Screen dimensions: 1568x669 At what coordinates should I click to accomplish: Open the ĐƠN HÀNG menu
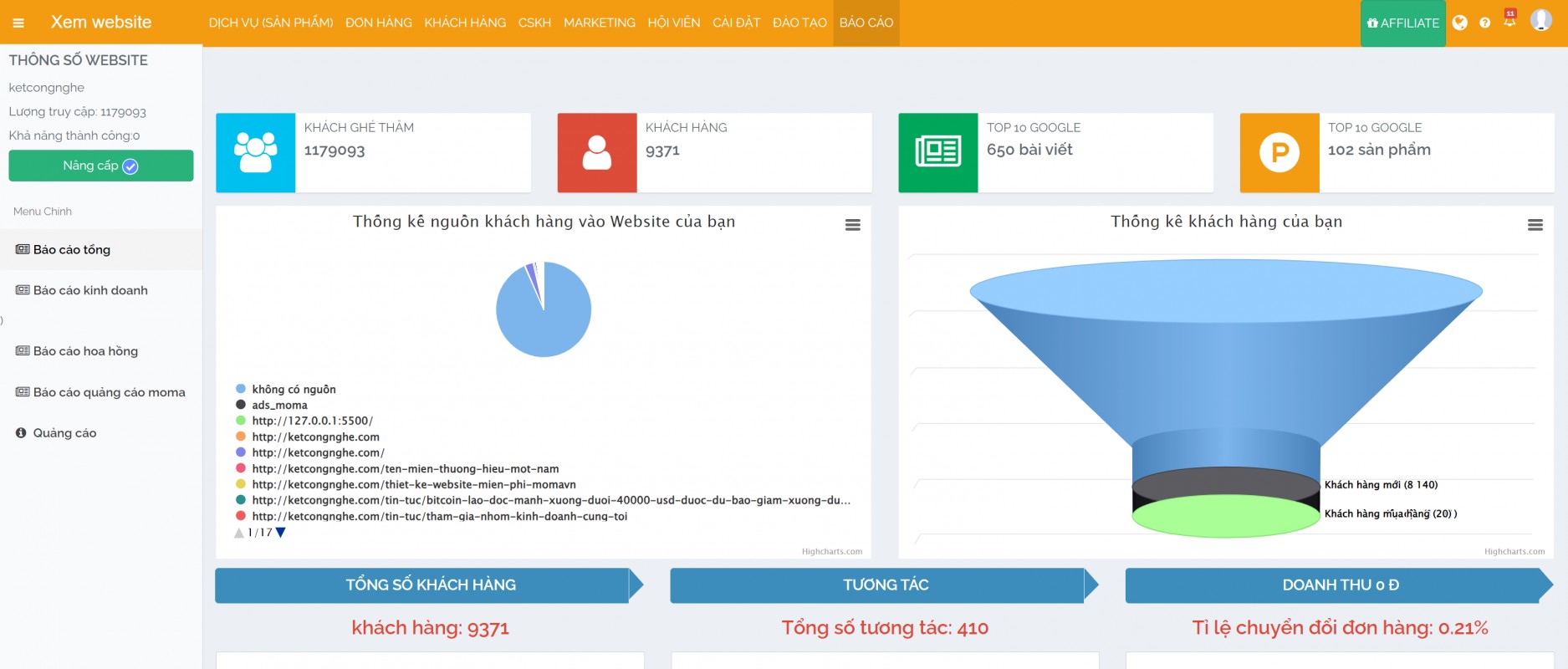click(379, 23)
